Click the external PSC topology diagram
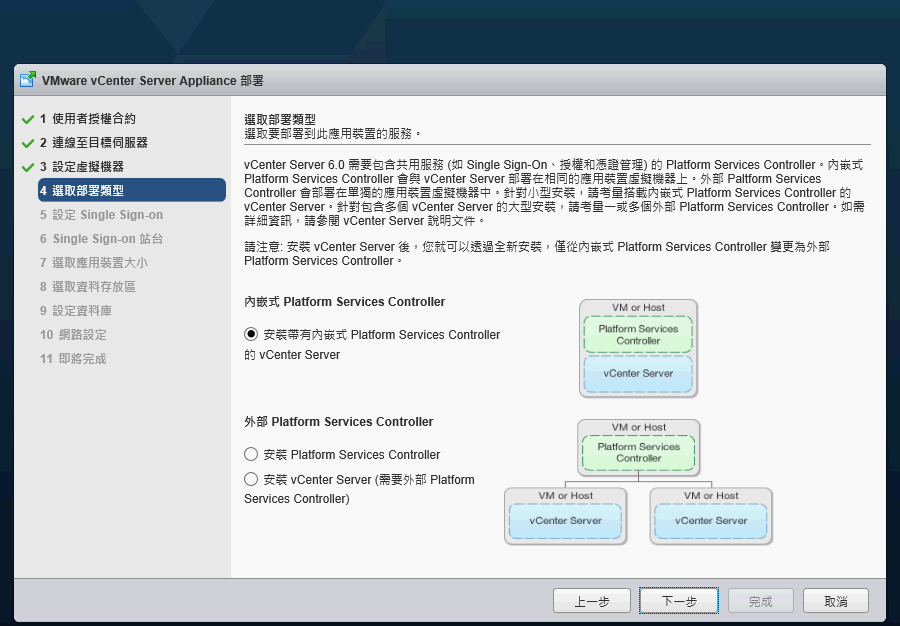Screen dimensions: 900x626 point(638,482)
